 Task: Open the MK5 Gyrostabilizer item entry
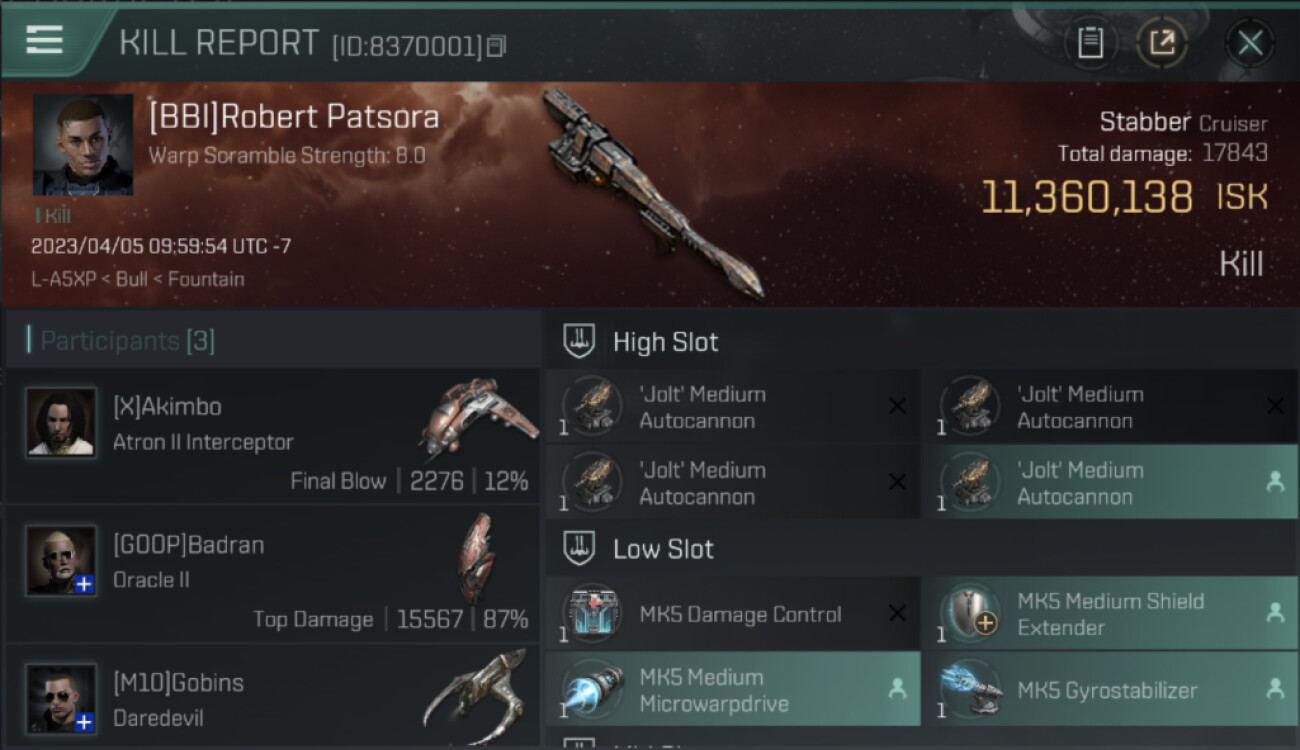(1110, 690)
